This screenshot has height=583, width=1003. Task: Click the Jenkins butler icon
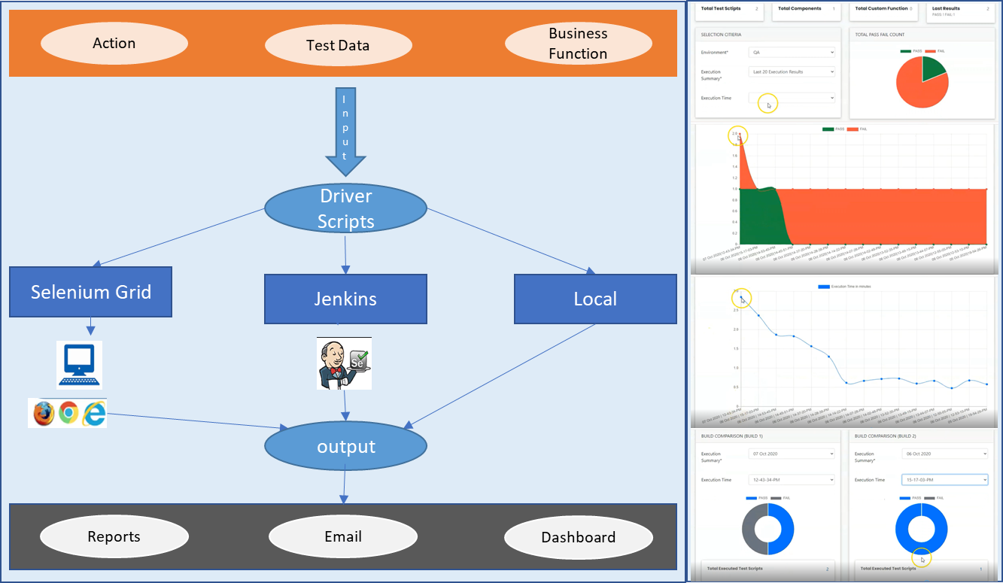(x=344, y=363)
